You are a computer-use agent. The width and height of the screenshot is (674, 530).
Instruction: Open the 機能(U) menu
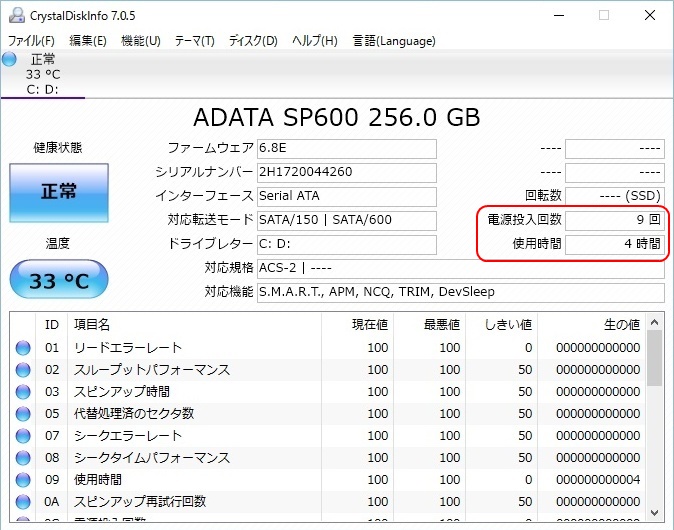click(140, 41)
